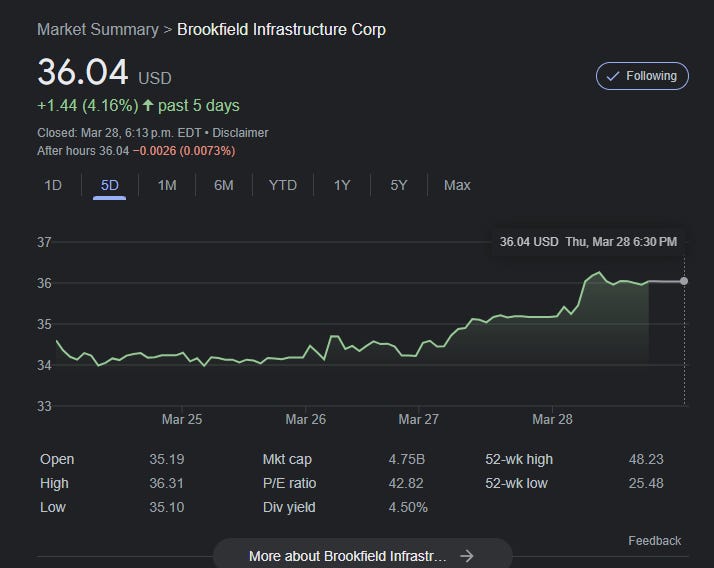Open the Feedback link

[654, 541]
